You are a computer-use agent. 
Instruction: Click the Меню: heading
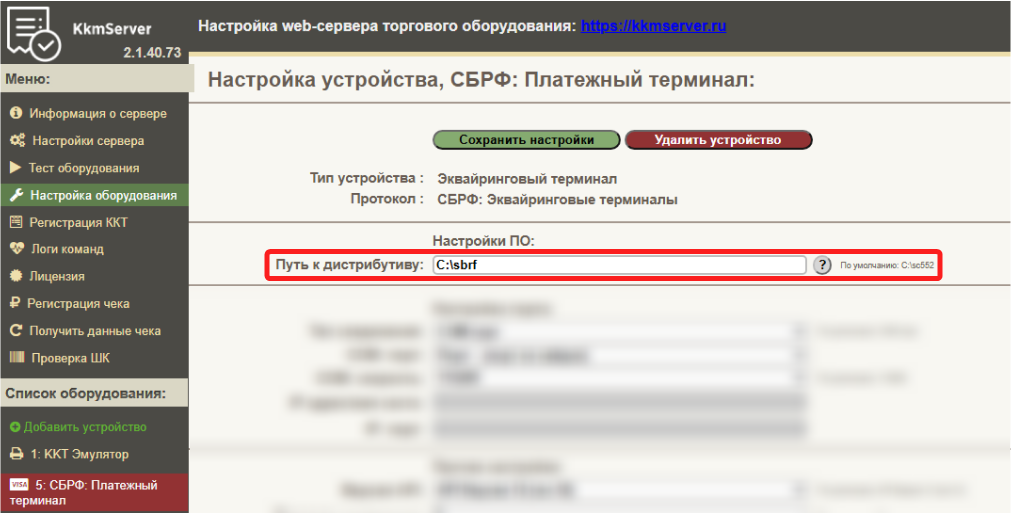28,79
